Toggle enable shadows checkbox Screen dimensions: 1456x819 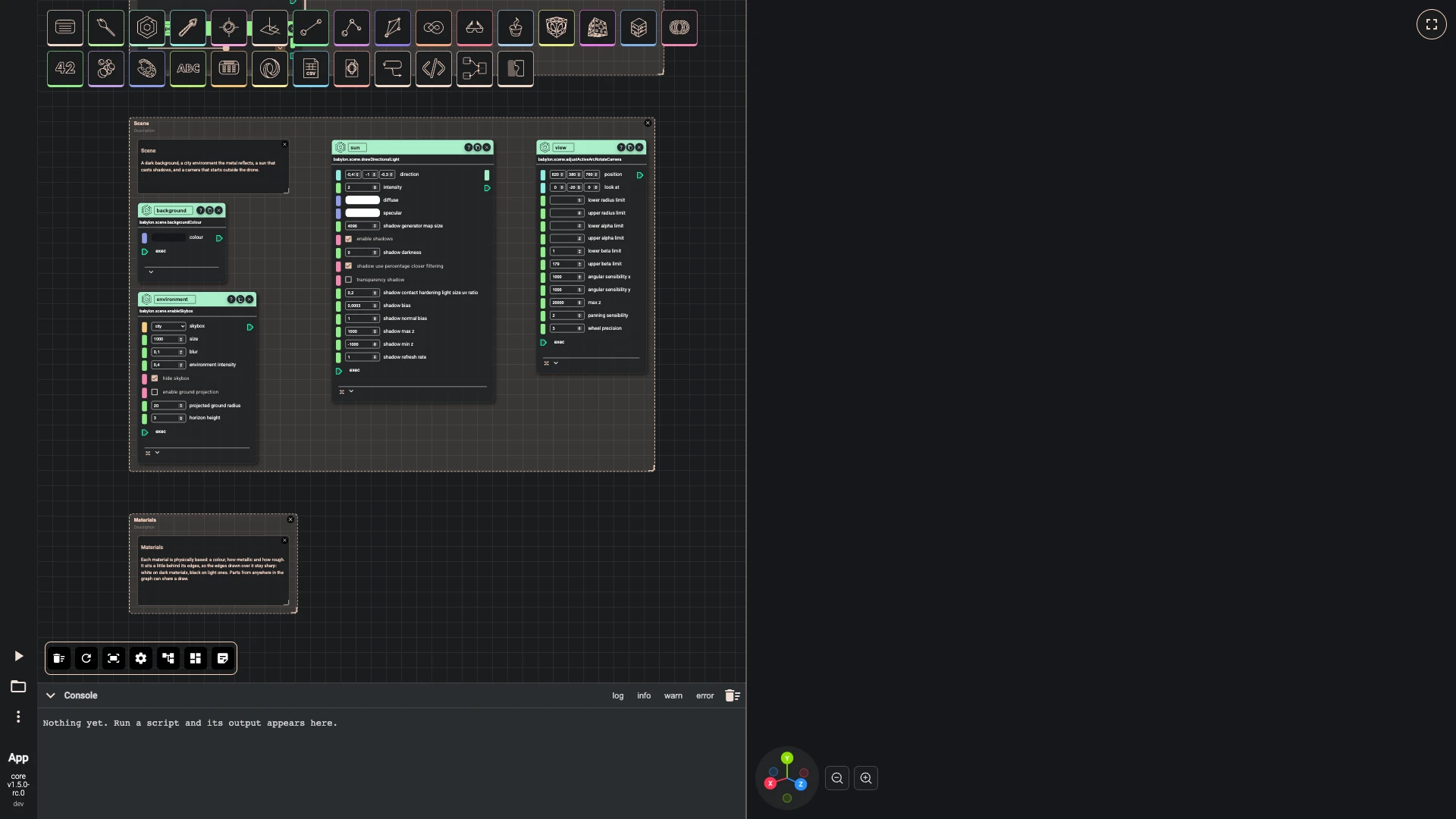(349, 239)
